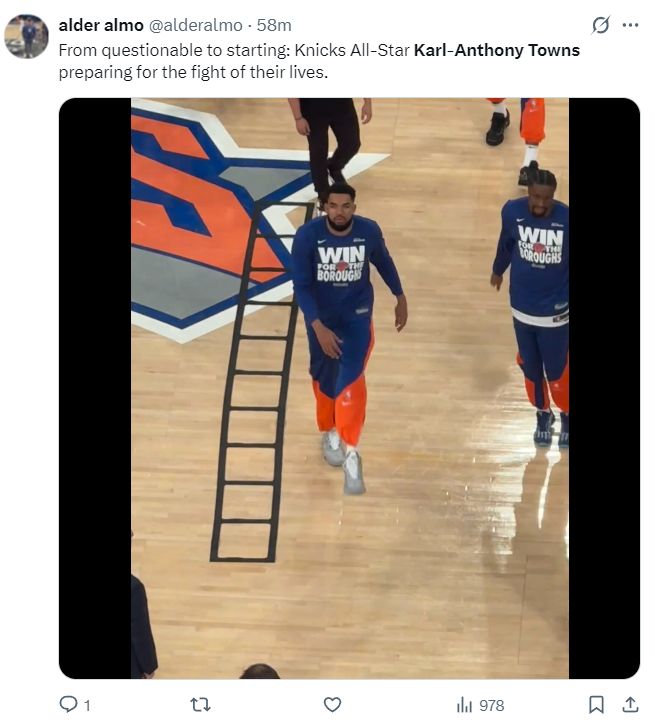The width and height of the screenshot is (654, 728).
Task: Click the 978 views count
Action: (x=492, y=706)
